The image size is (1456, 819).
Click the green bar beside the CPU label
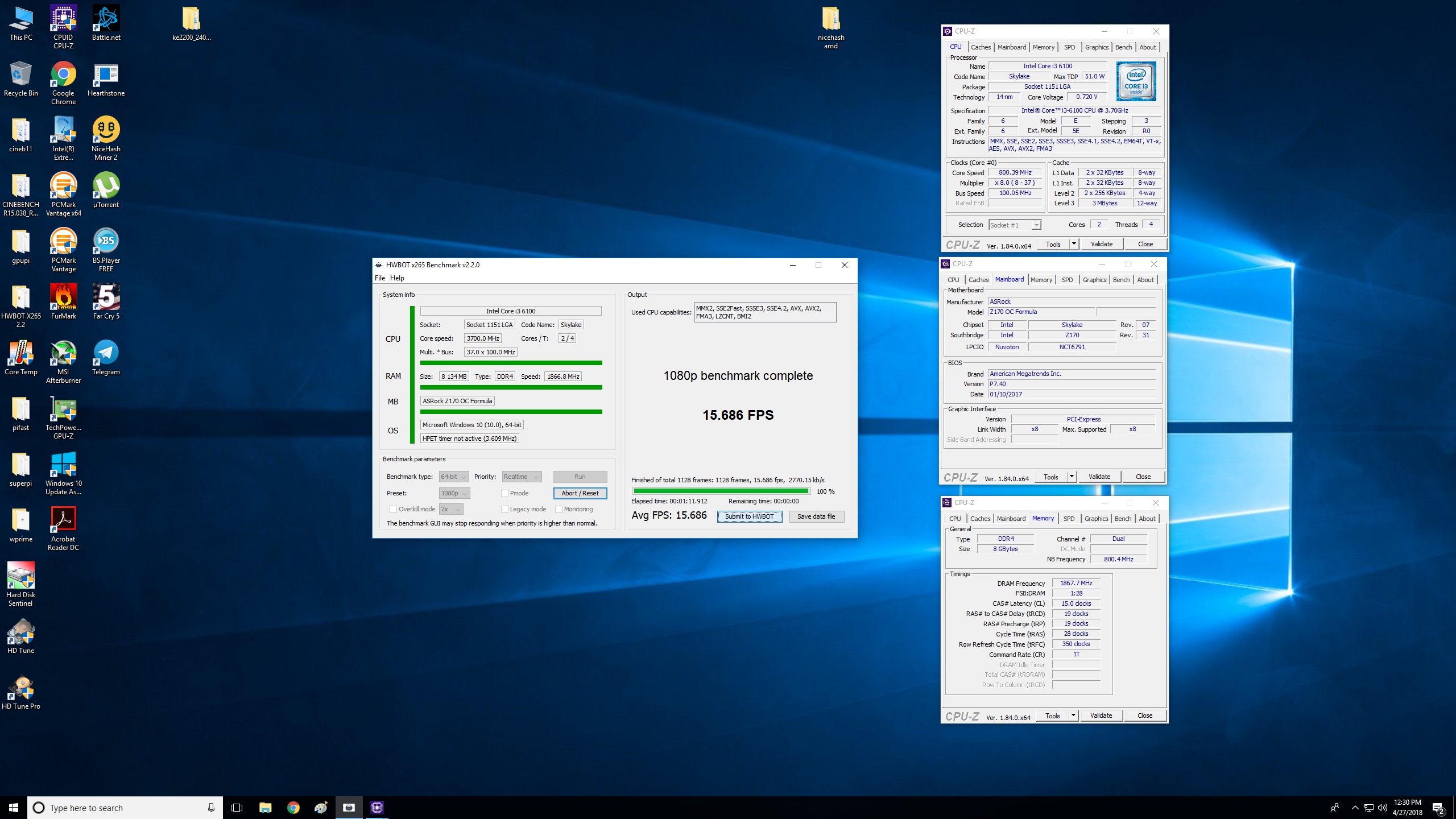[x=412, y=374]
